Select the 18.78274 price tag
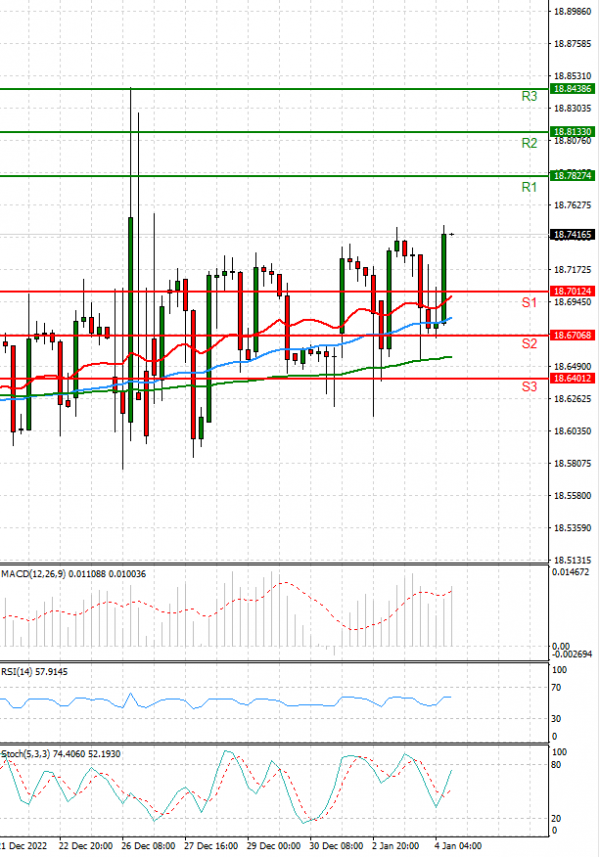Screen dimensions: 600x857 [x=572, y=175]
